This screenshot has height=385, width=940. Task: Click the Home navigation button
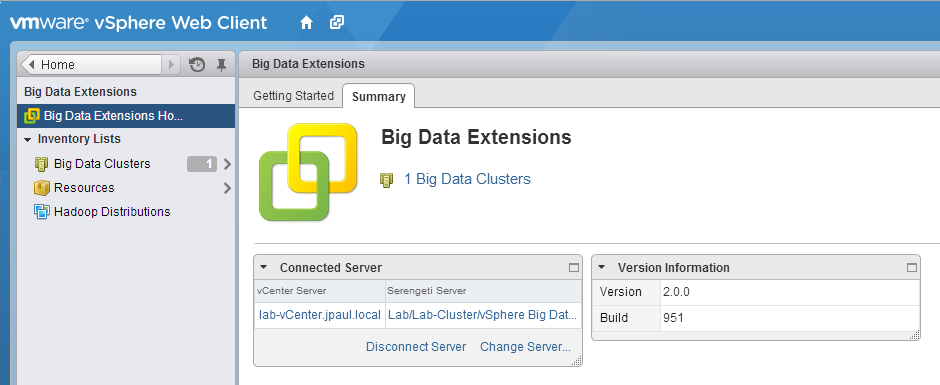(91, 64)
